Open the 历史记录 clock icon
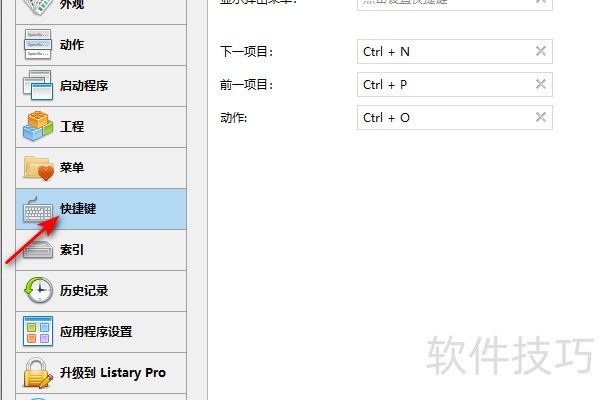The height and width of the screenshot is (400, 600). (38, 291)
